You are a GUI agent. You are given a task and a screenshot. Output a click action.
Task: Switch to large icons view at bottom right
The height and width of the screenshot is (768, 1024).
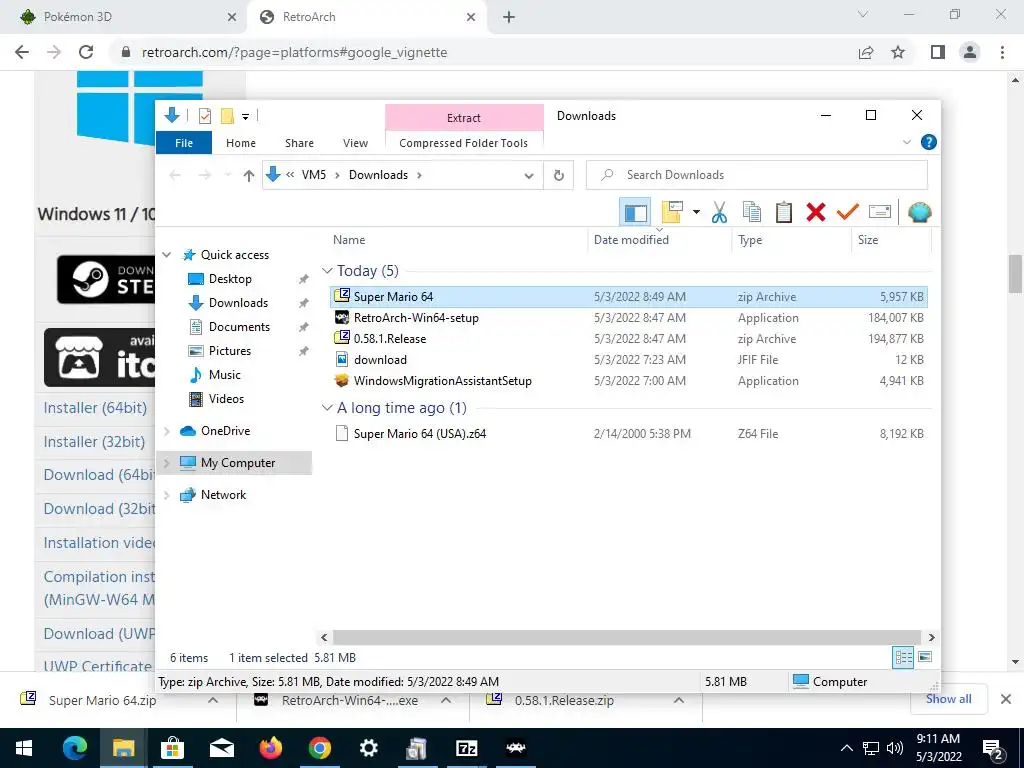coord(925,657)
